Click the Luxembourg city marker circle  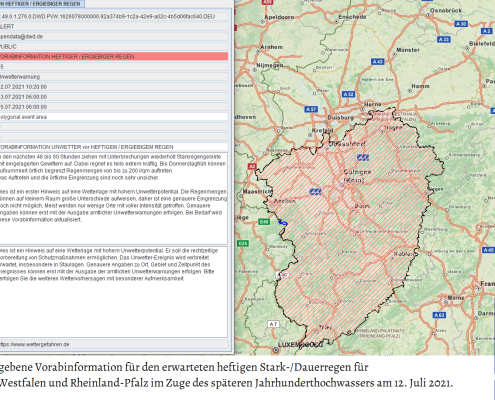click(275, 350)
